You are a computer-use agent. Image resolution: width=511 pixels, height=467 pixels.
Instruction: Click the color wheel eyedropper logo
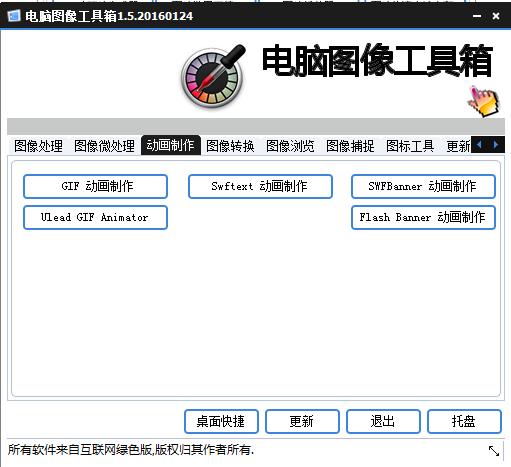pyautogui.click(x=213, y=76)
